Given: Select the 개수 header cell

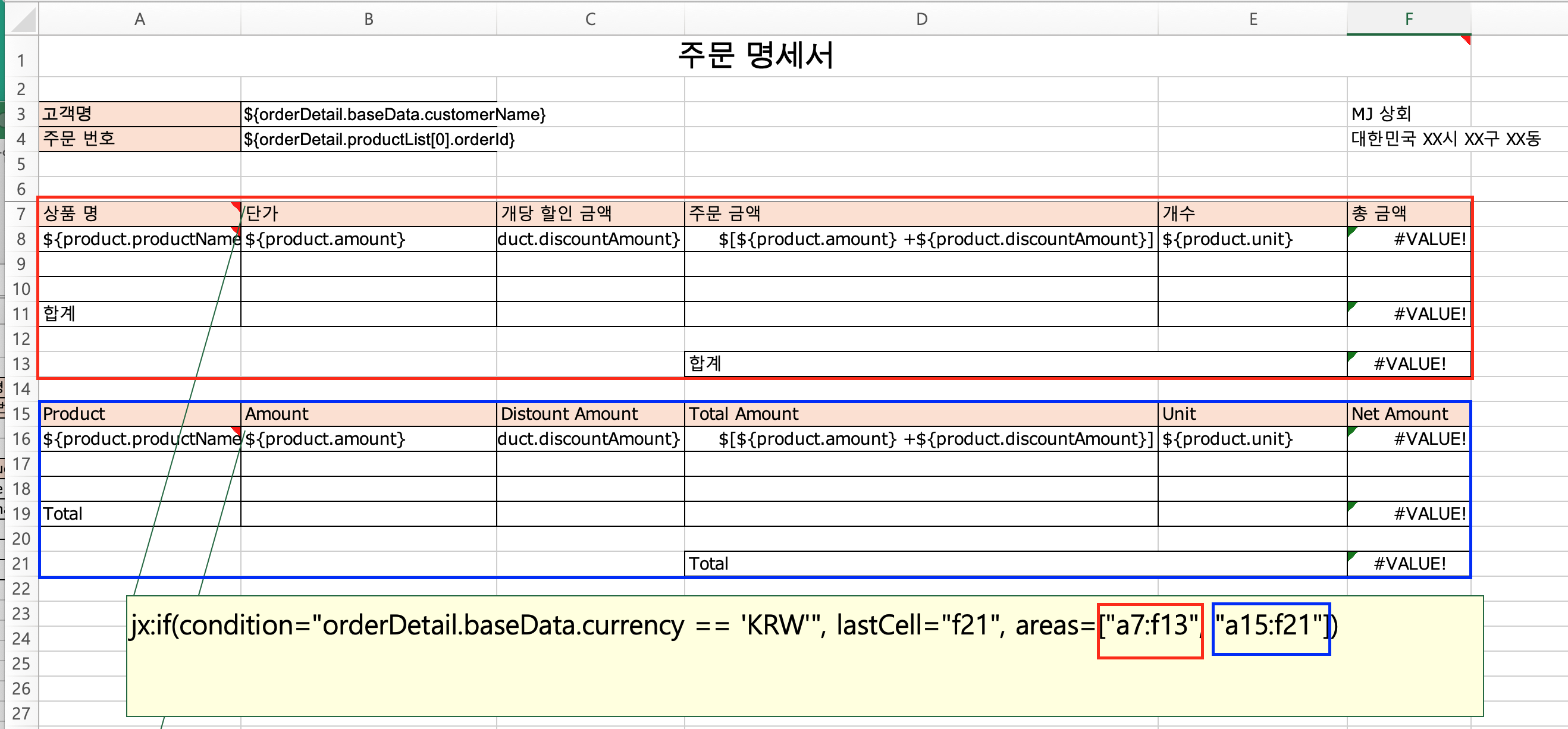Looking at the screenshot, I should 1253,213.
